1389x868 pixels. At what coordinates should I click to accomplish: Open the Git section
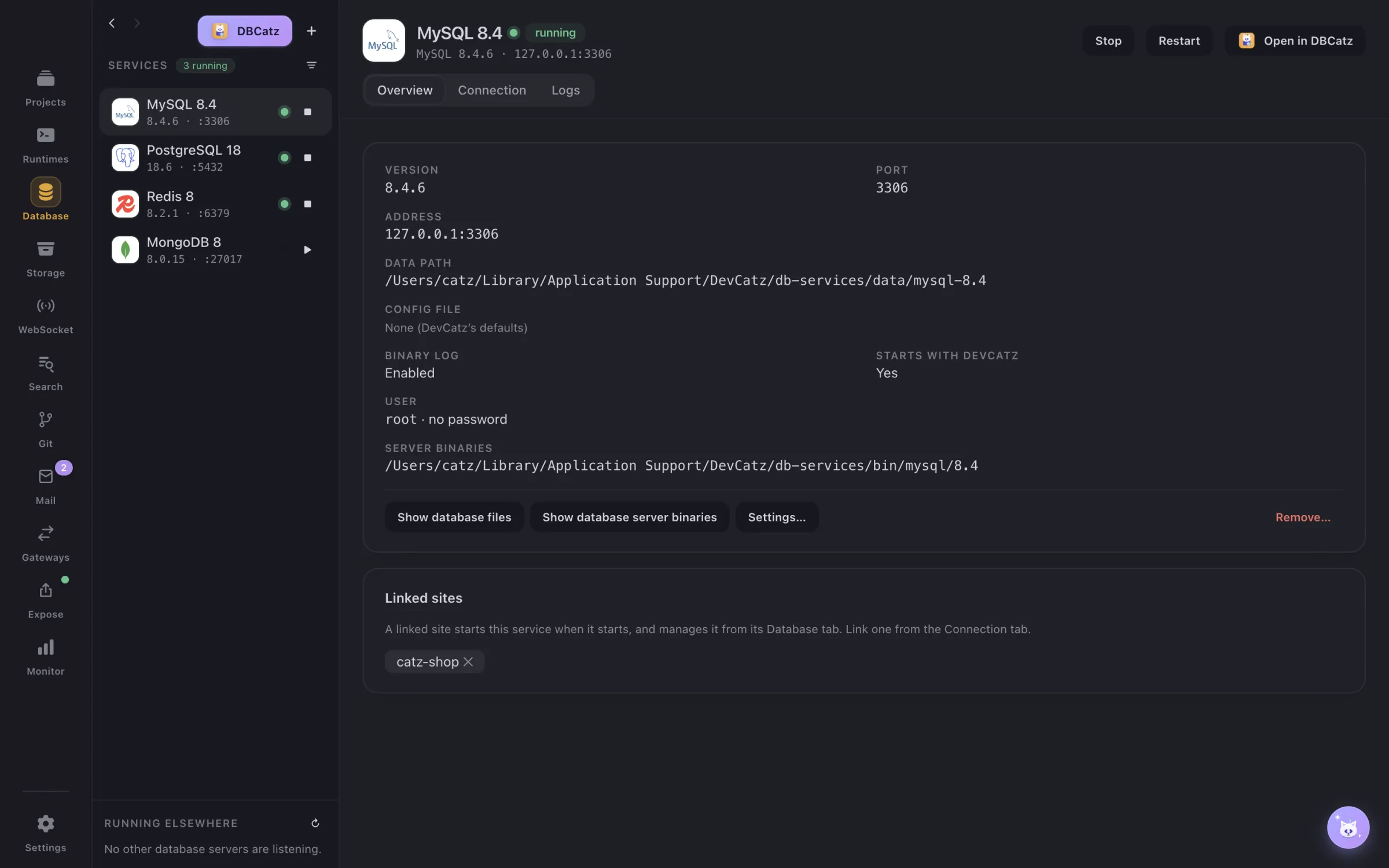[46, 429]
